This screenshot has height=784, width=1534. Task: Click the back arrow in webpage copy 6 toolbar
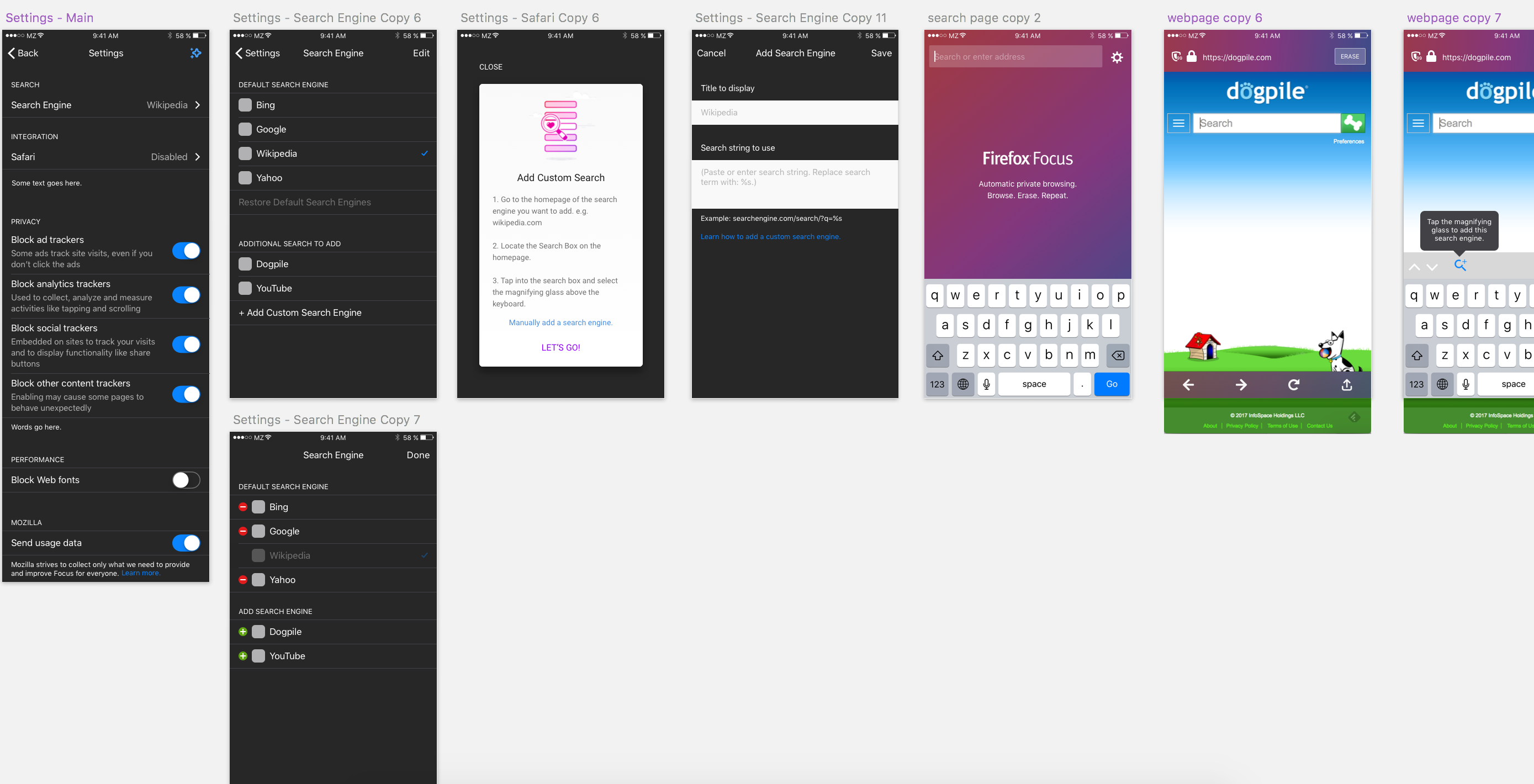click(1188, 385)
